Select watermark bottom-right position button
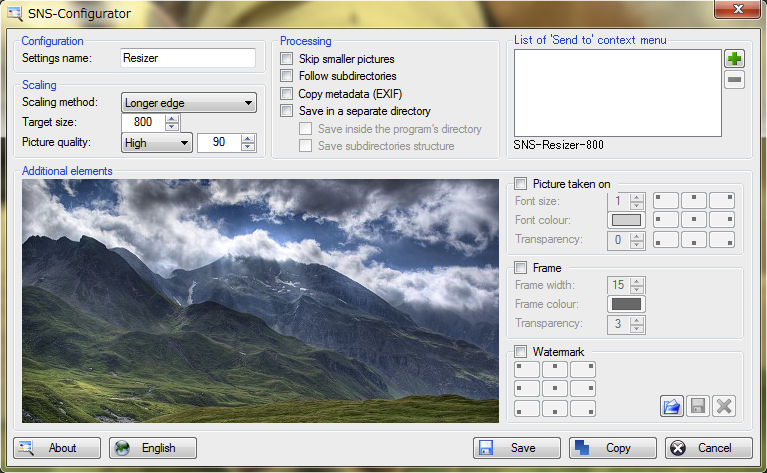Viewport: 767px width, 473px height. pos(583,408)
